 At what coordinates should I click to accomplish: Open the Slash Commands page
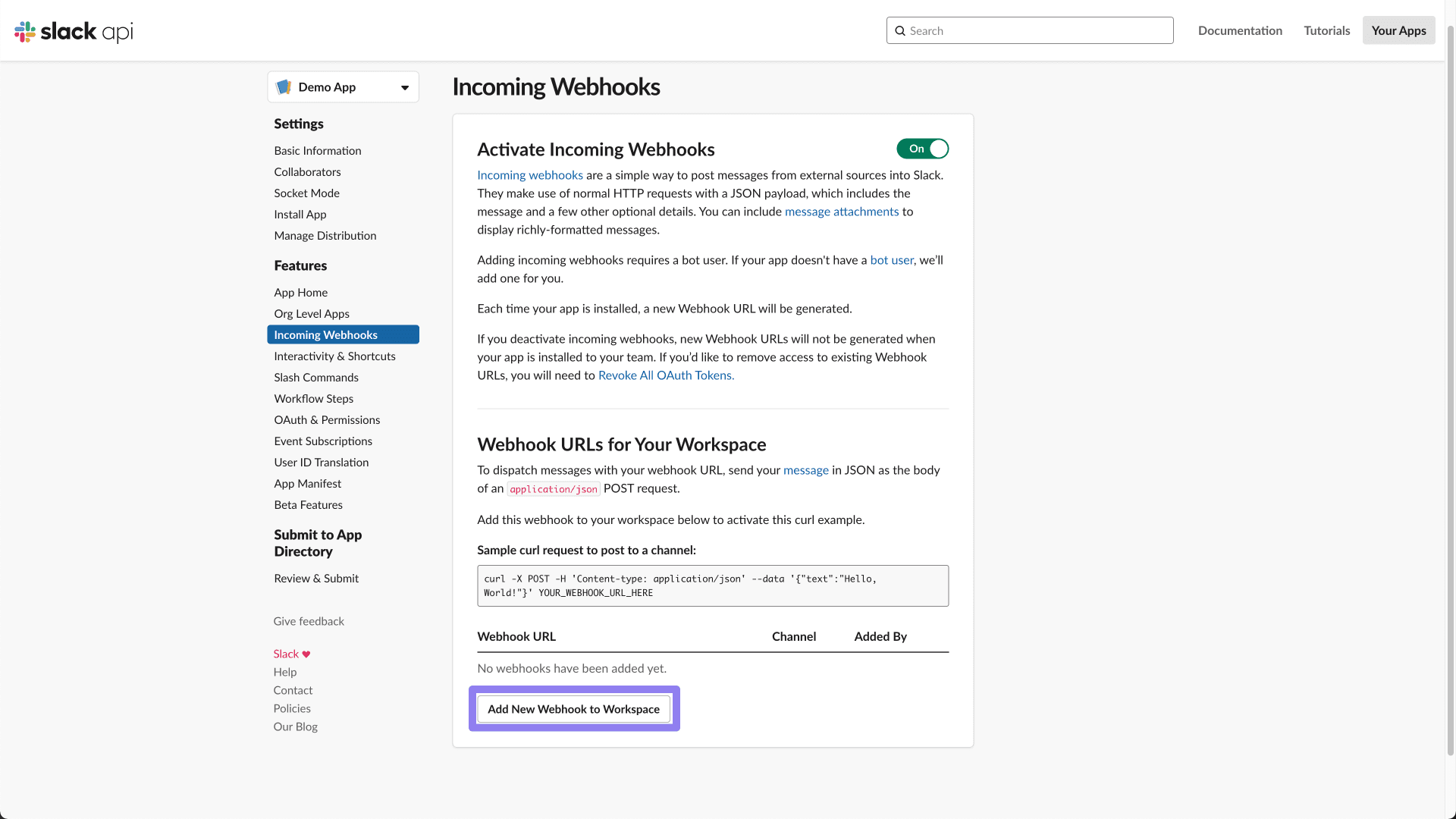click(316, 377)
